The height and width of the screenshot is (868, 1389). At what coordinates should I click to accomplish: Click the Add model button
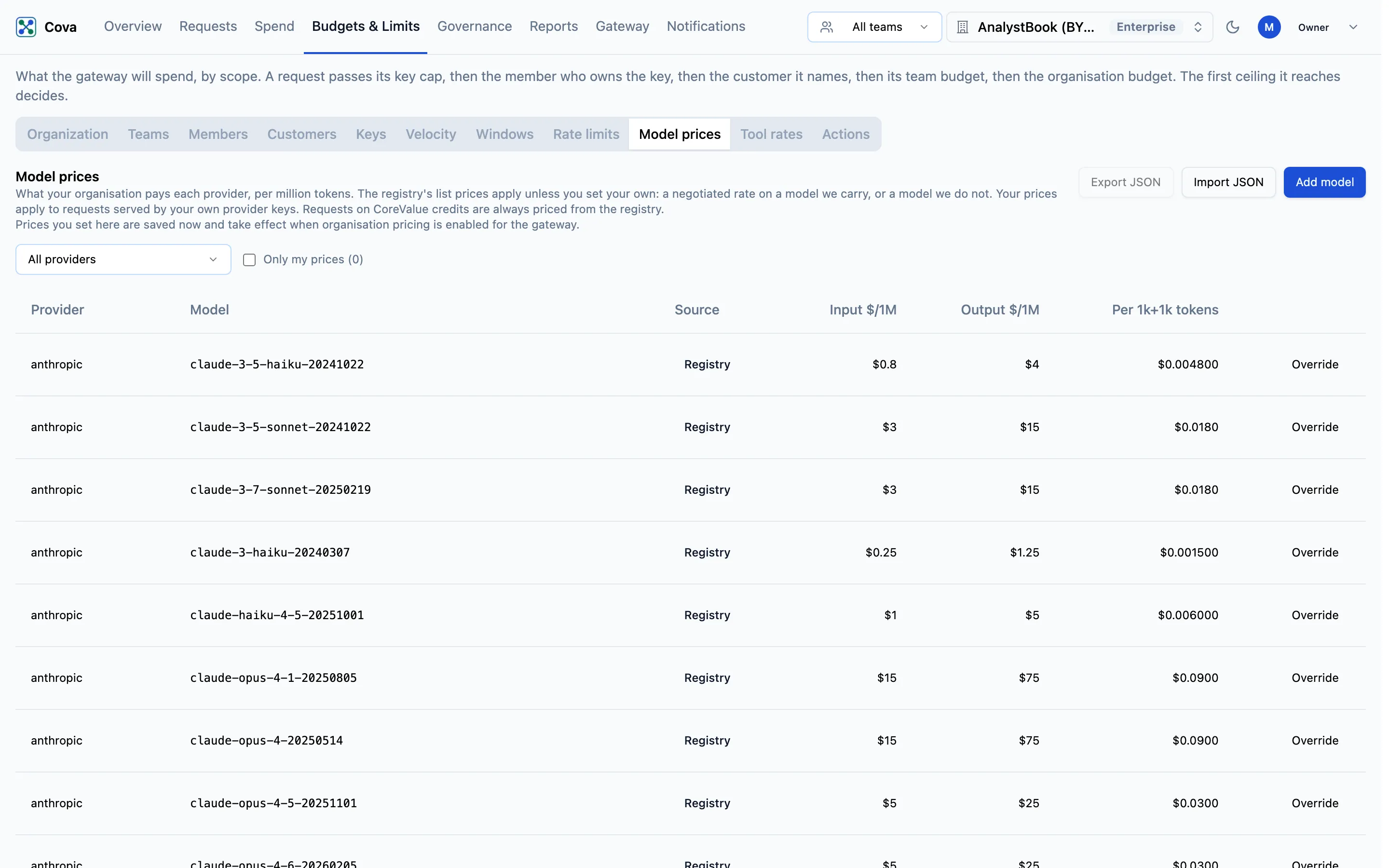(x=1324, y=183)
